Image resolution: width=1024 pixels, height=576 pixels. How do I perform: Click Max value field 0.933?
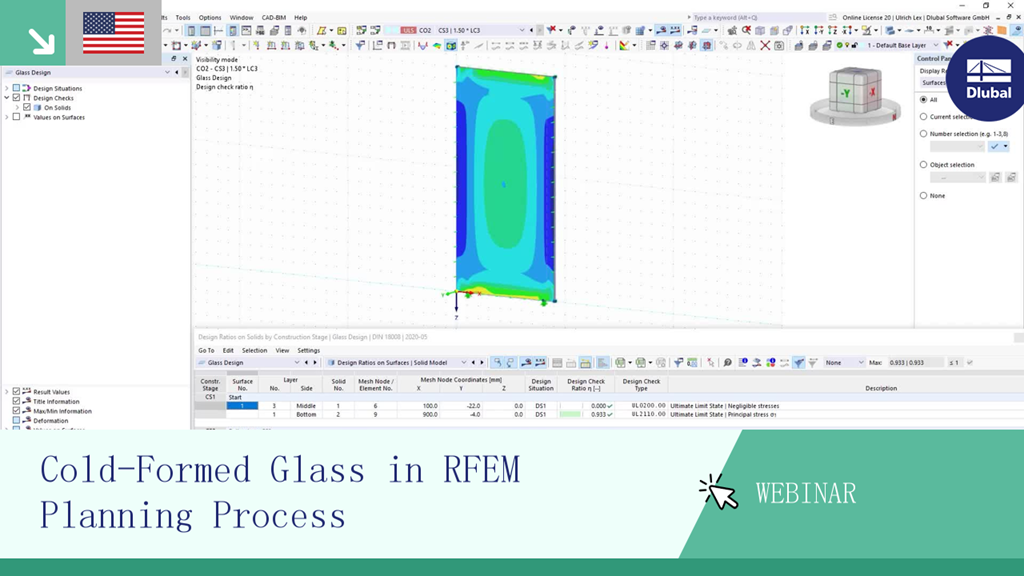click(x=916, y=362)
